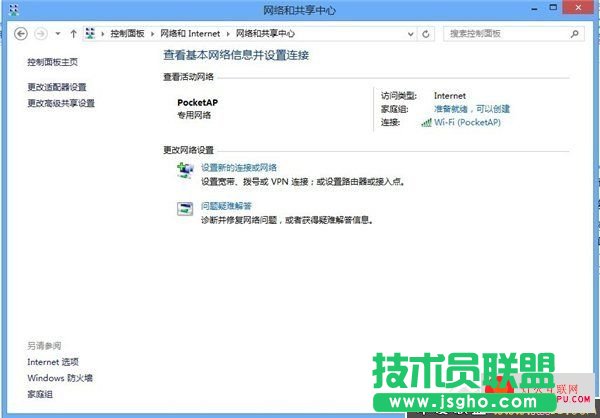Click the new connection setup icon

click(x=186, y=171)
